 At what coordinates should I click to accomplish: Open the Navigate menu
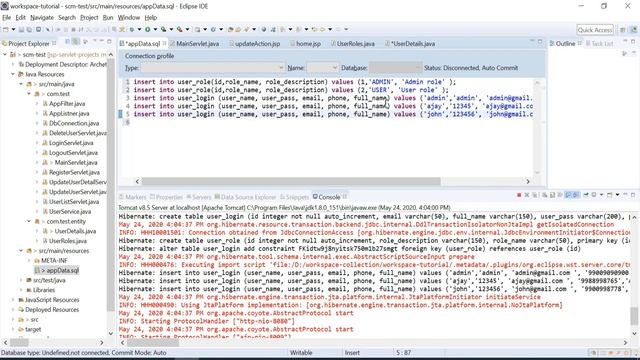(x=42, y=18)
